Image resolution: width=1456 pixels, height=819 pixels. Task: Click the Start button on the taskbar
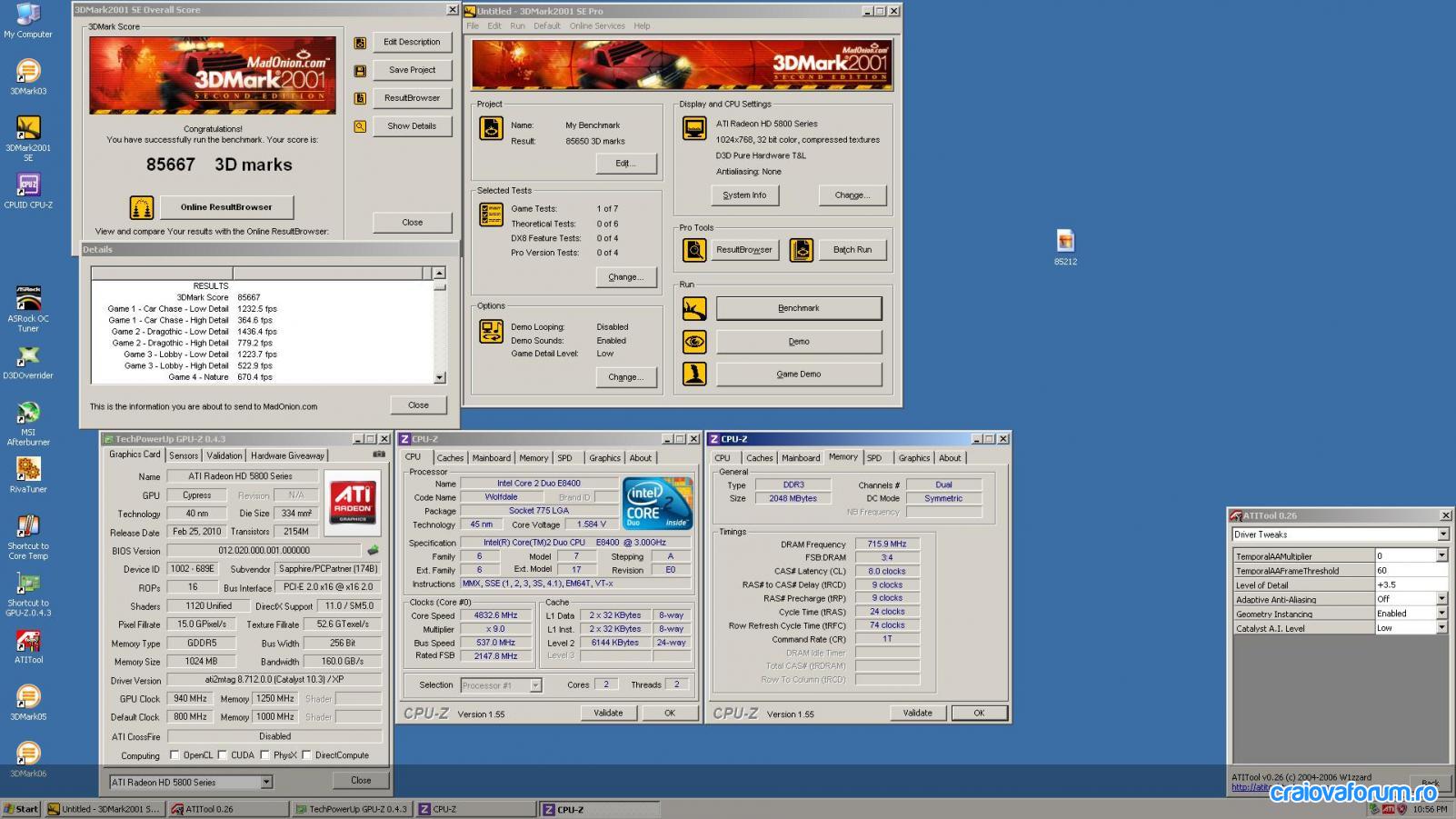point(21,809)
